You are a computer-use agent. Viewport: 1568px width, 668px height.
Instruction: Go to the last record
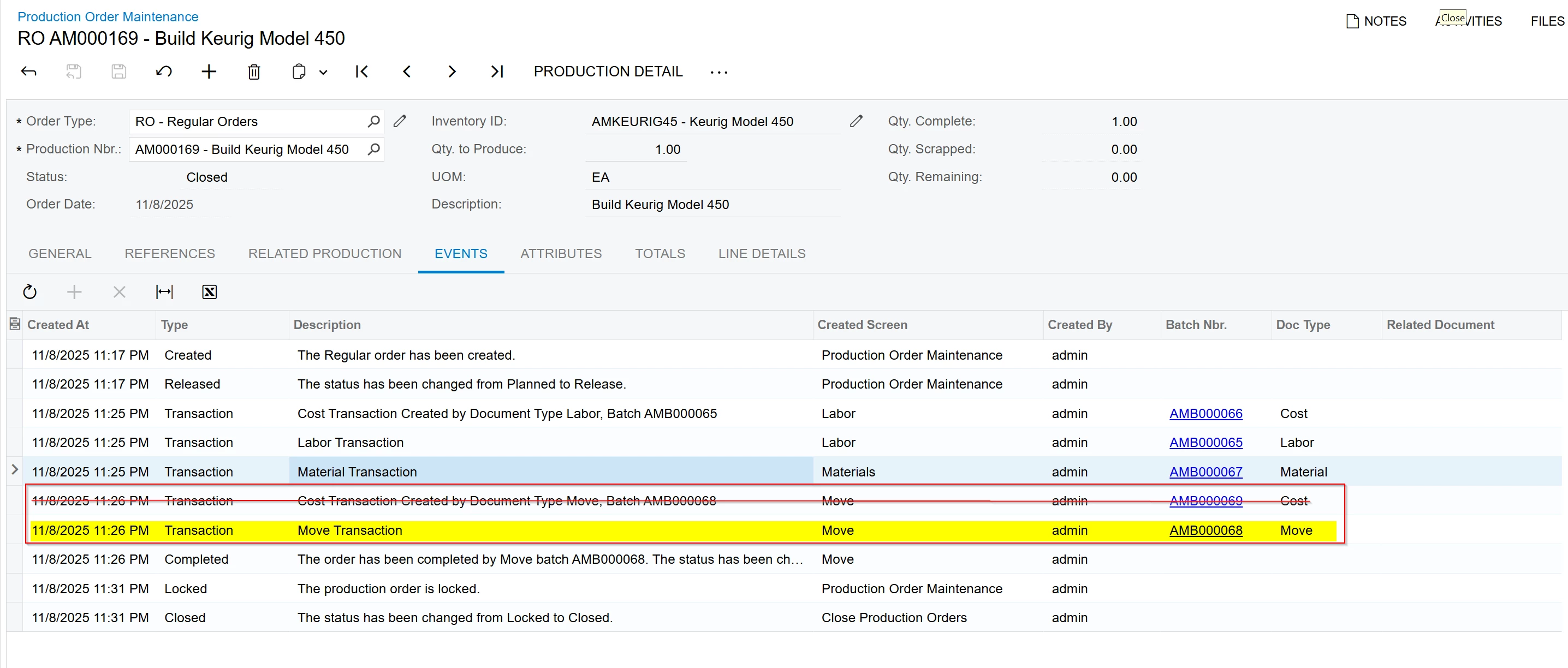coord(497,72)
